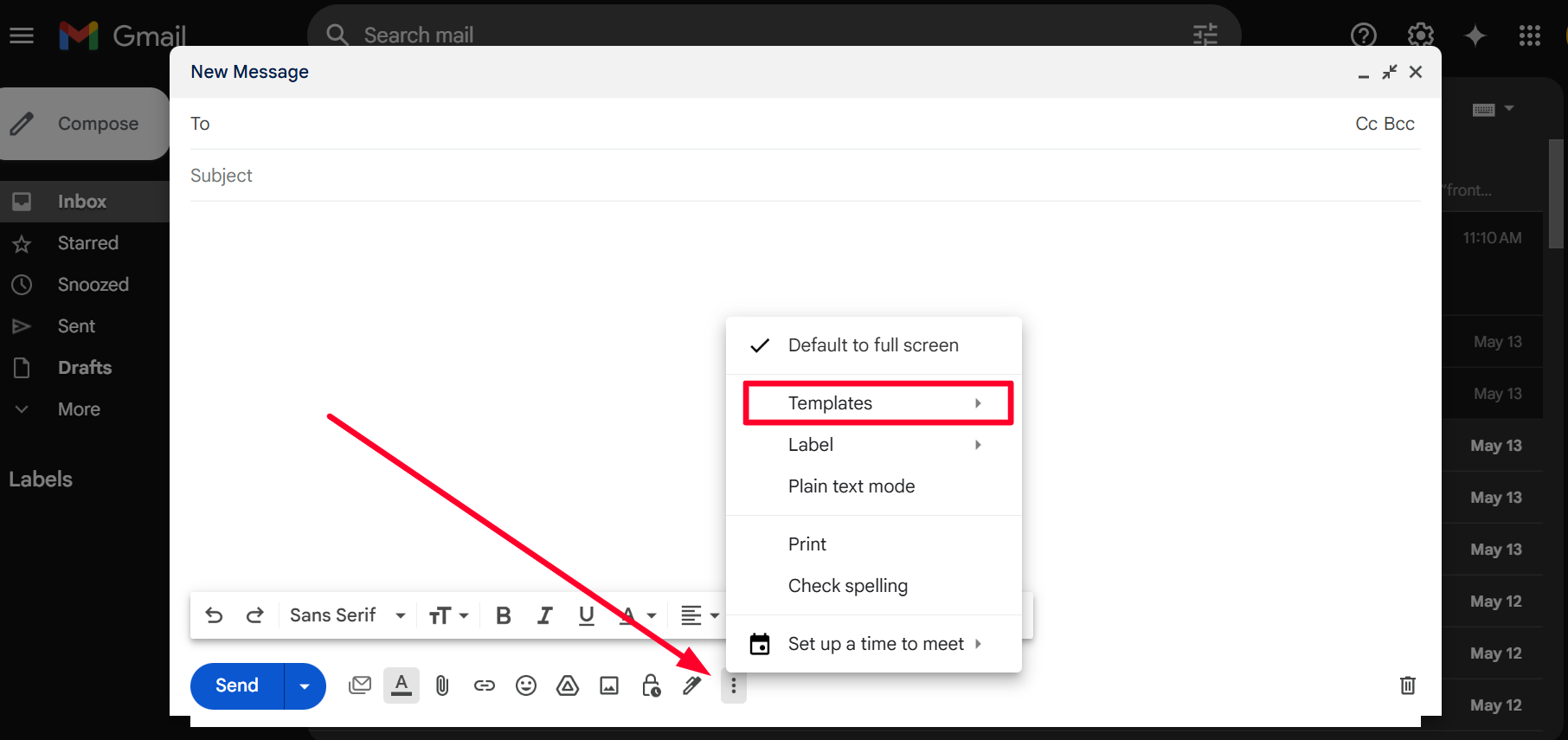This screenshot has height=740, width=1568.
Task: Toggle italic formatting
Action: 544,615
